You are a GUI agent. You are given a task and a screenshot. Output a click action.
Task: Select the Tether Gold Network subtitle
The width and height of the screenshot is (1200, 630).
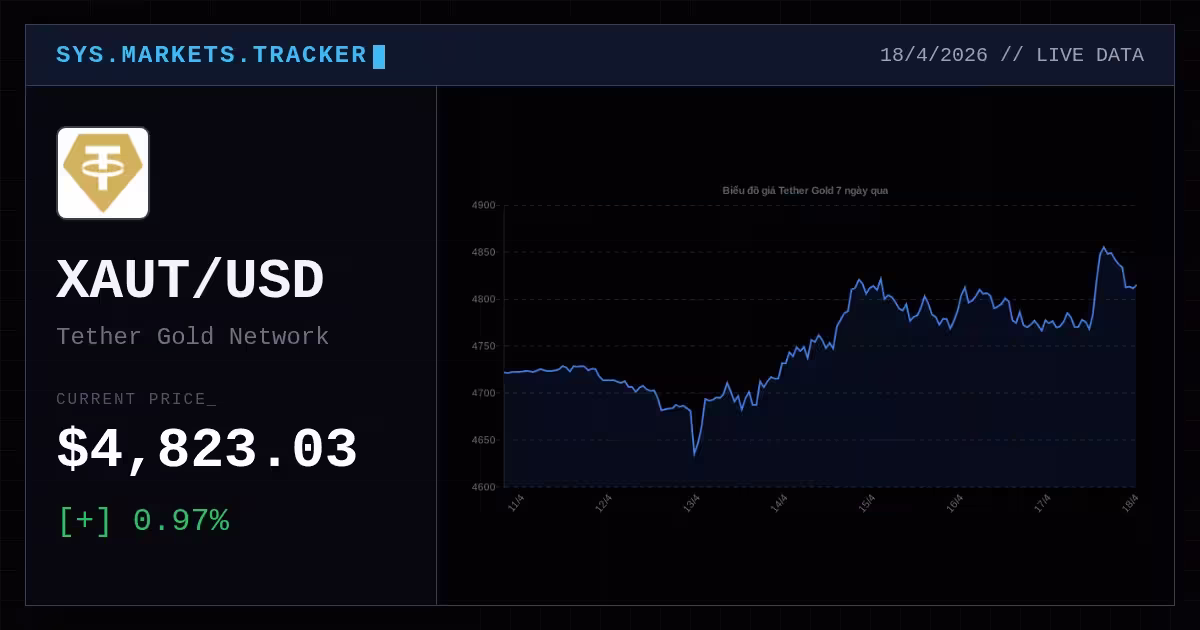tap(192, 336)
